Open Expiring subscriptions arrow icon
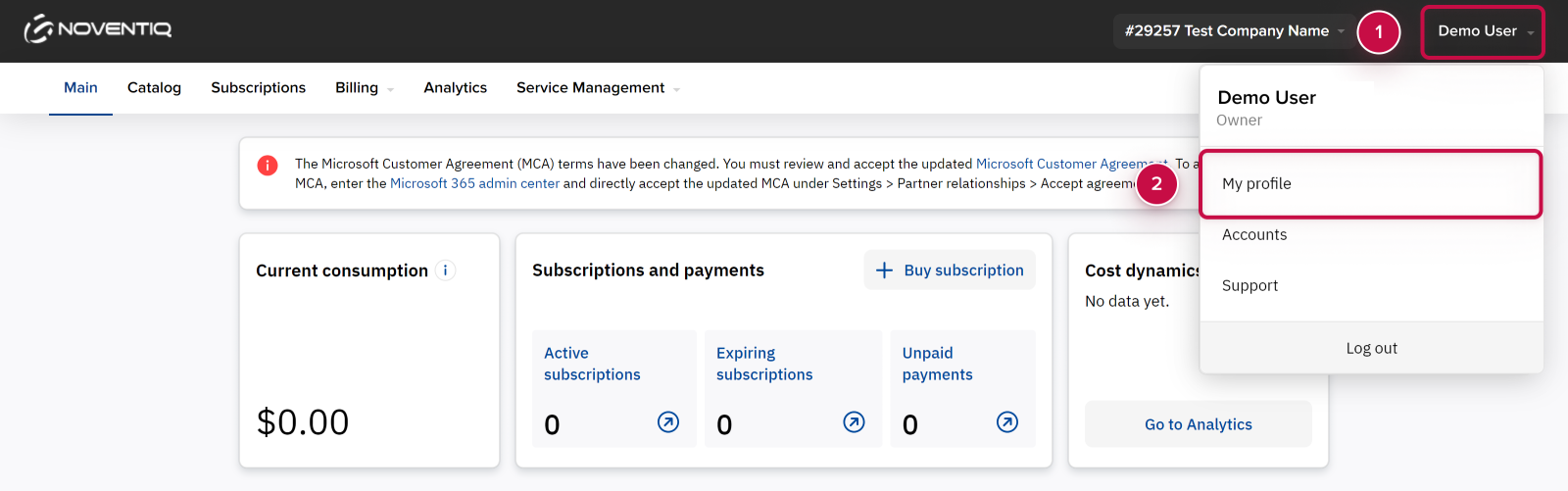Screen dimensions: 1568x491 coord(854,422)
